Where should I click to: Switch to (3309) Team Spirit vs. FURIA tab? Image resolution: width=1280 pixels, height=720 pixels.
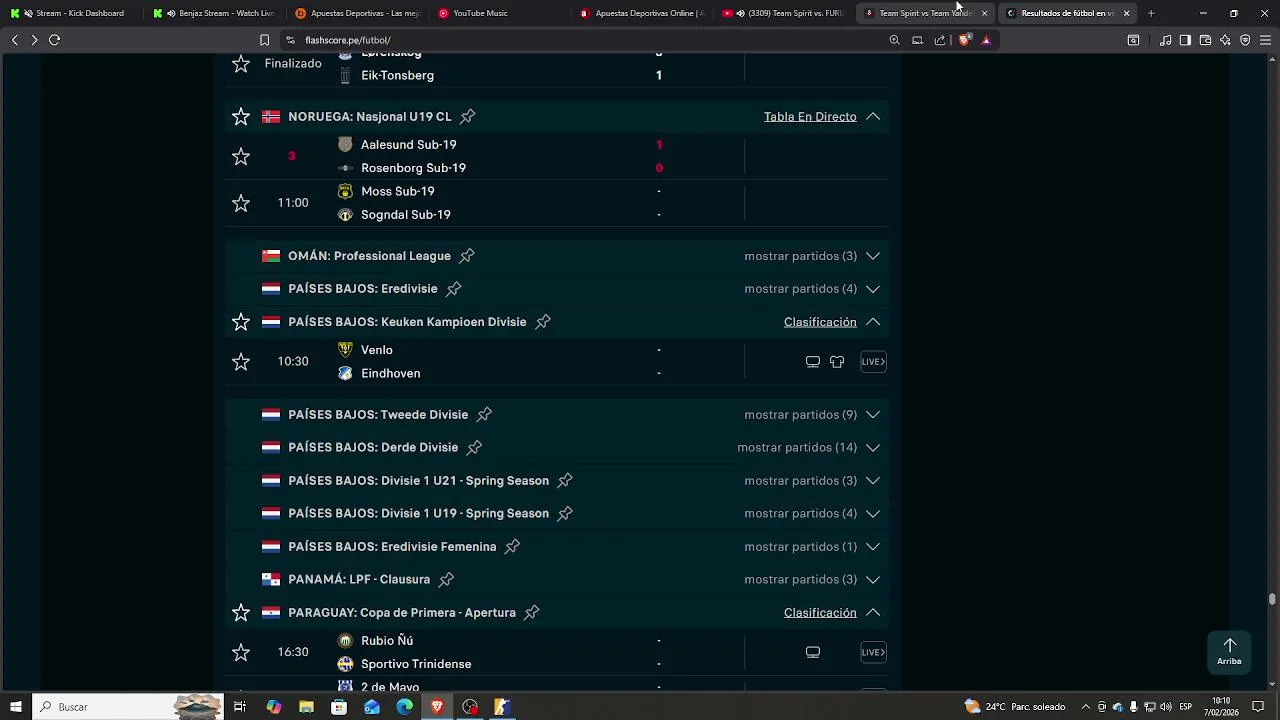tap(785, 13)
